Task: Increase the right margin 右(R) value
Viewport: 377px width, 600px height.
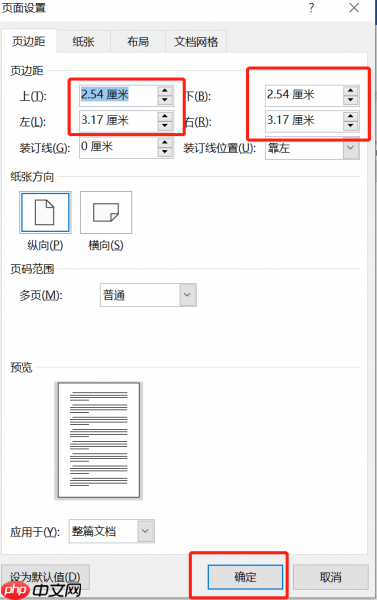Action: coord(351,116)
